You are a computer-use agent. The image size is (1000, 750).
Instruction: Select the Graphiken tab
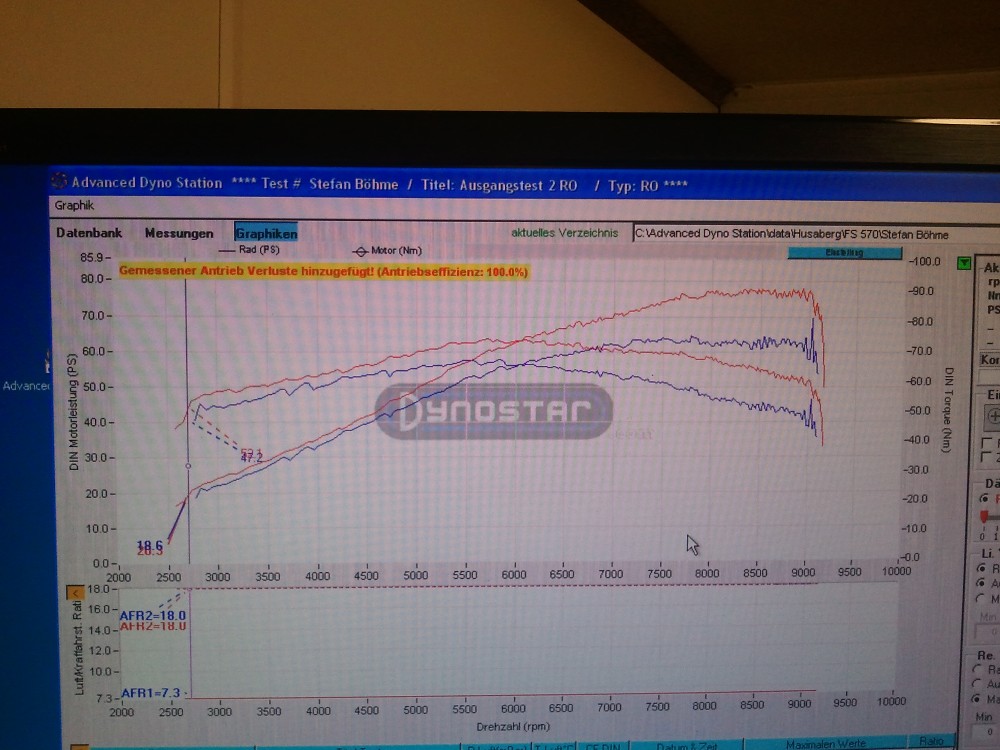266,234
